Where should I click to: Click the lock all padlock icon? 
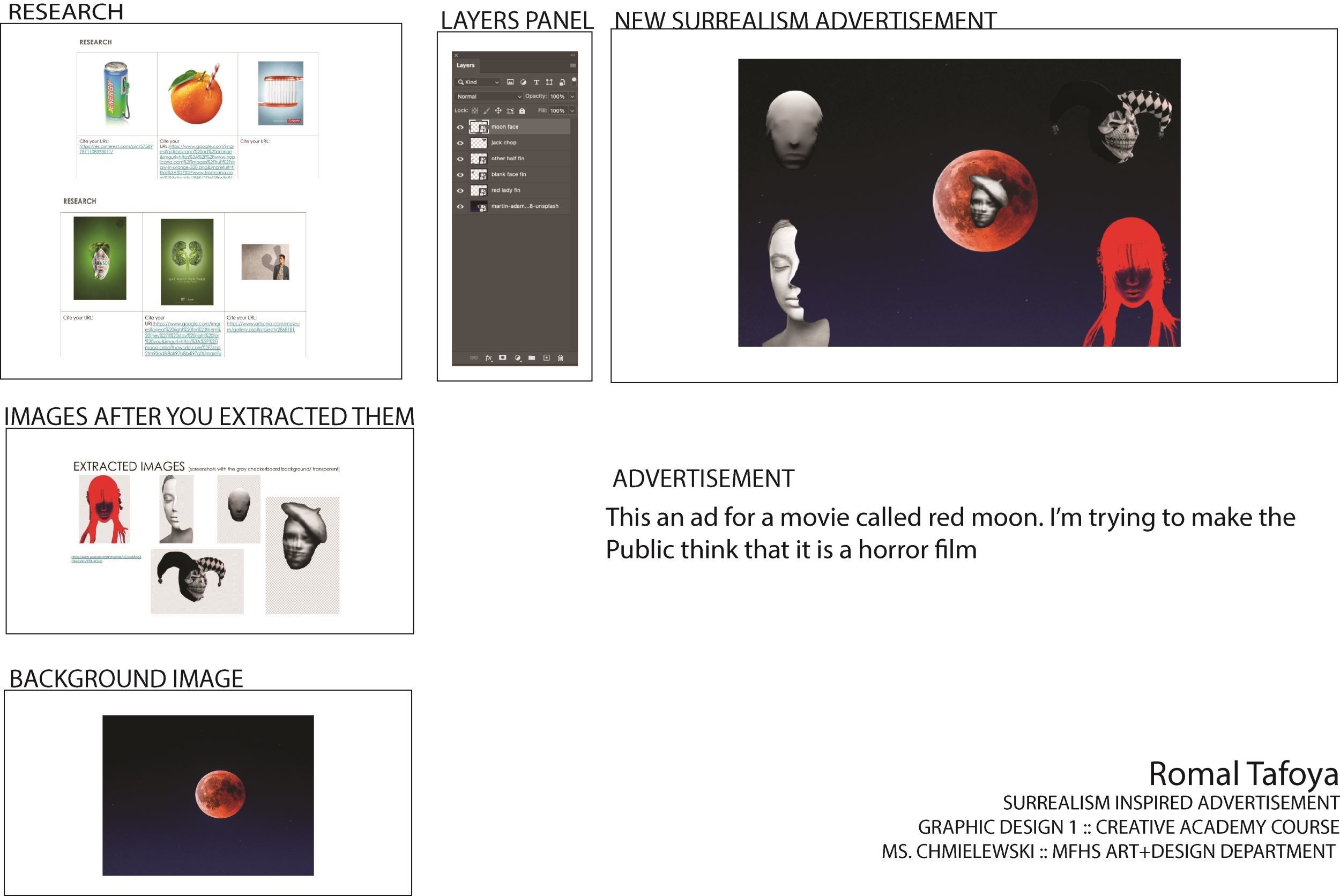pyautogui.click(x=522, y=111)
